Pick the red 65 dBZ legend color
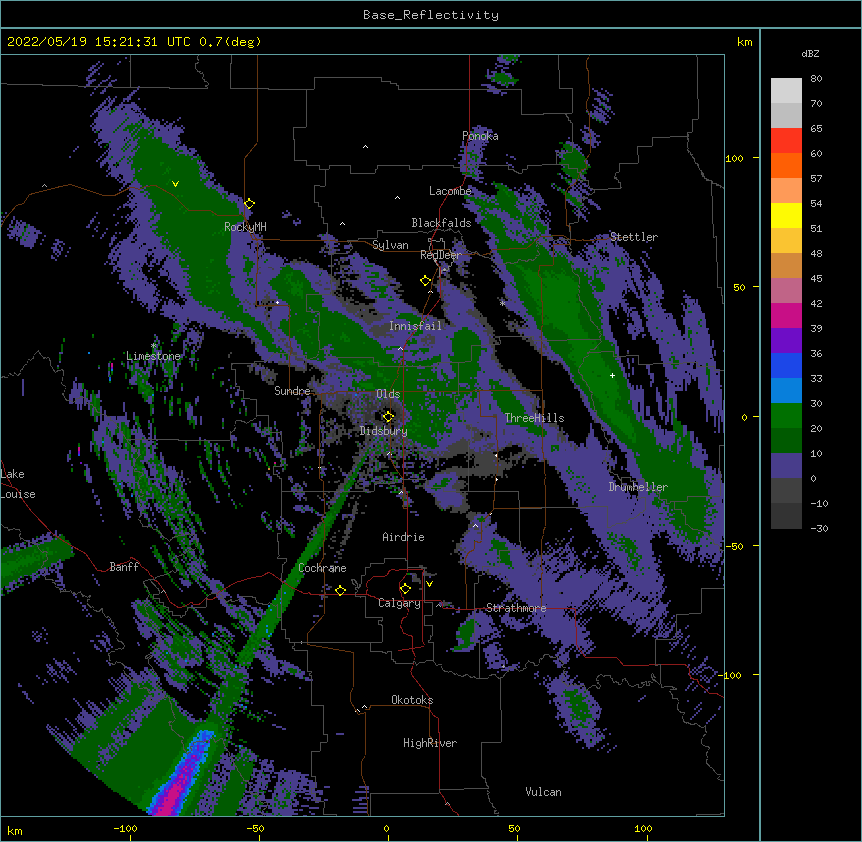This screenshot has height=842, width=862. 786,140
